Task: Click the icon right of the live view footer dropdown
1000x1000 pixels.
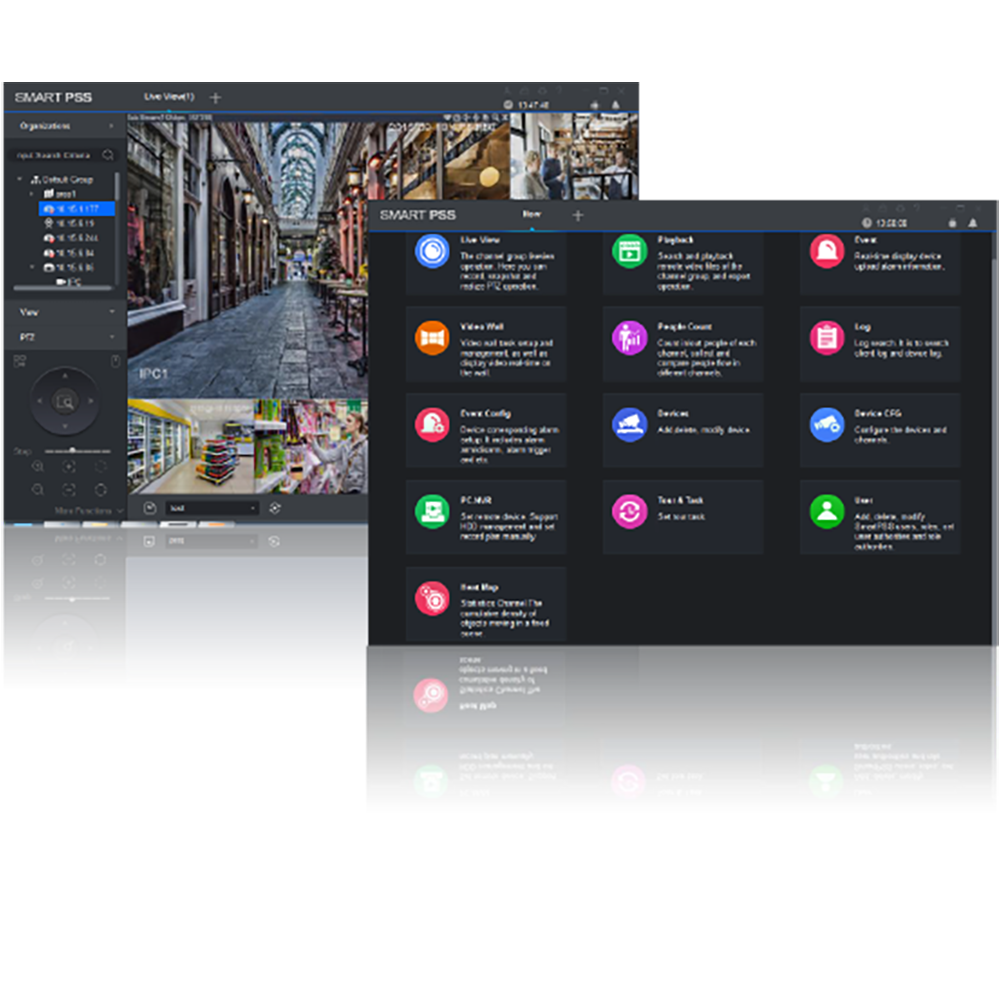Action: [275, 508]
